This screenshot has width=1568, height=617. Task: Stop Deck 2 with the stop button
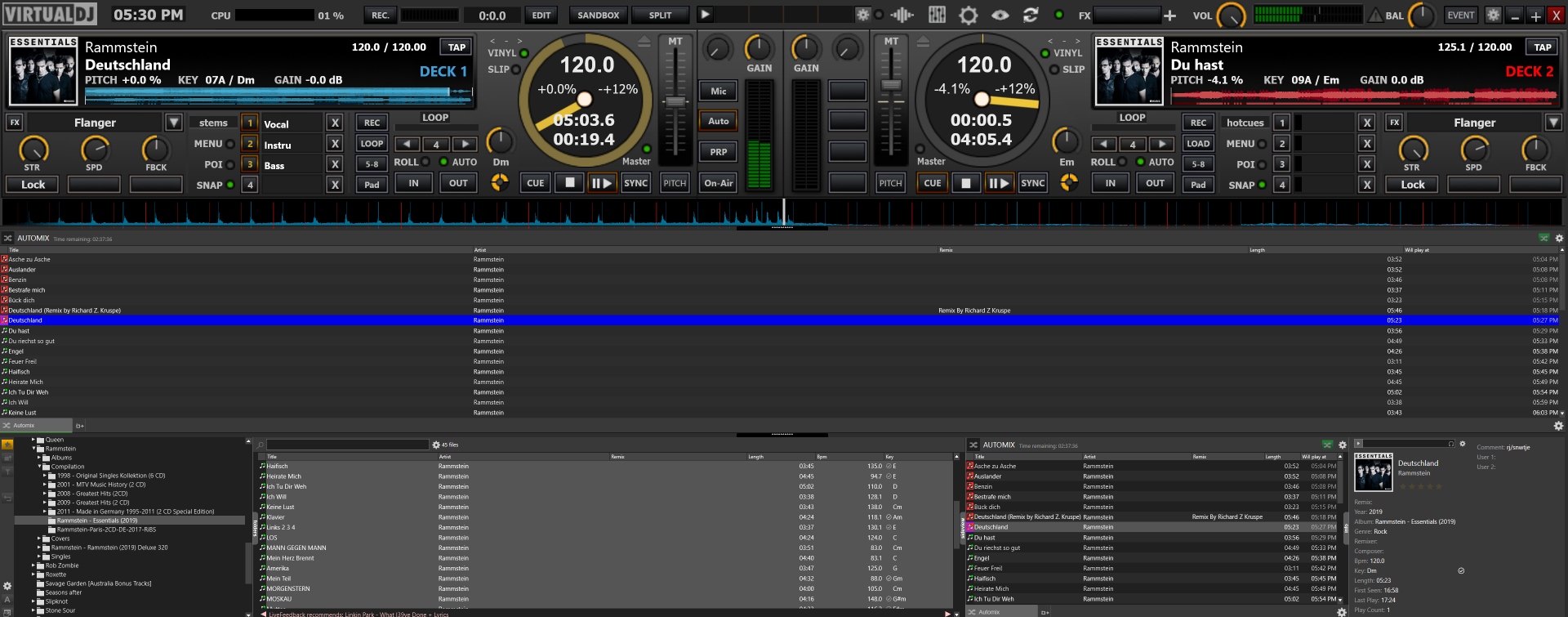[966, 183]
